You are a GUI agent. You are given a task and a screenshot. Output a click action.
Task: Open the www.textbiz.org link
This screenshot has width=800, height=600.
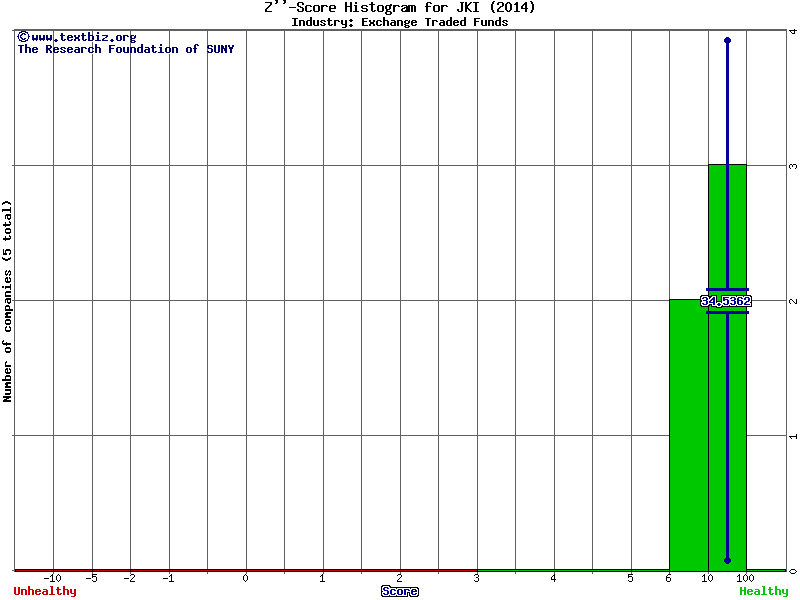83,37
